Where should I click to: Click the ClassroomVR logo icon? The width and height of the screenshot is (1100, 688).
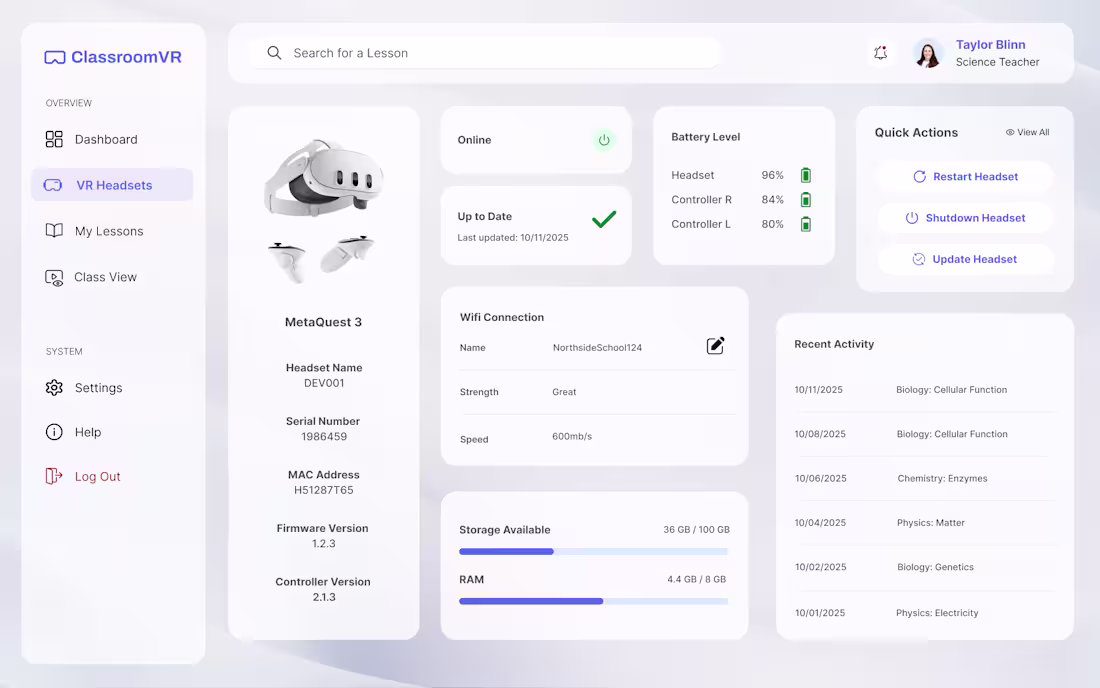55,58
